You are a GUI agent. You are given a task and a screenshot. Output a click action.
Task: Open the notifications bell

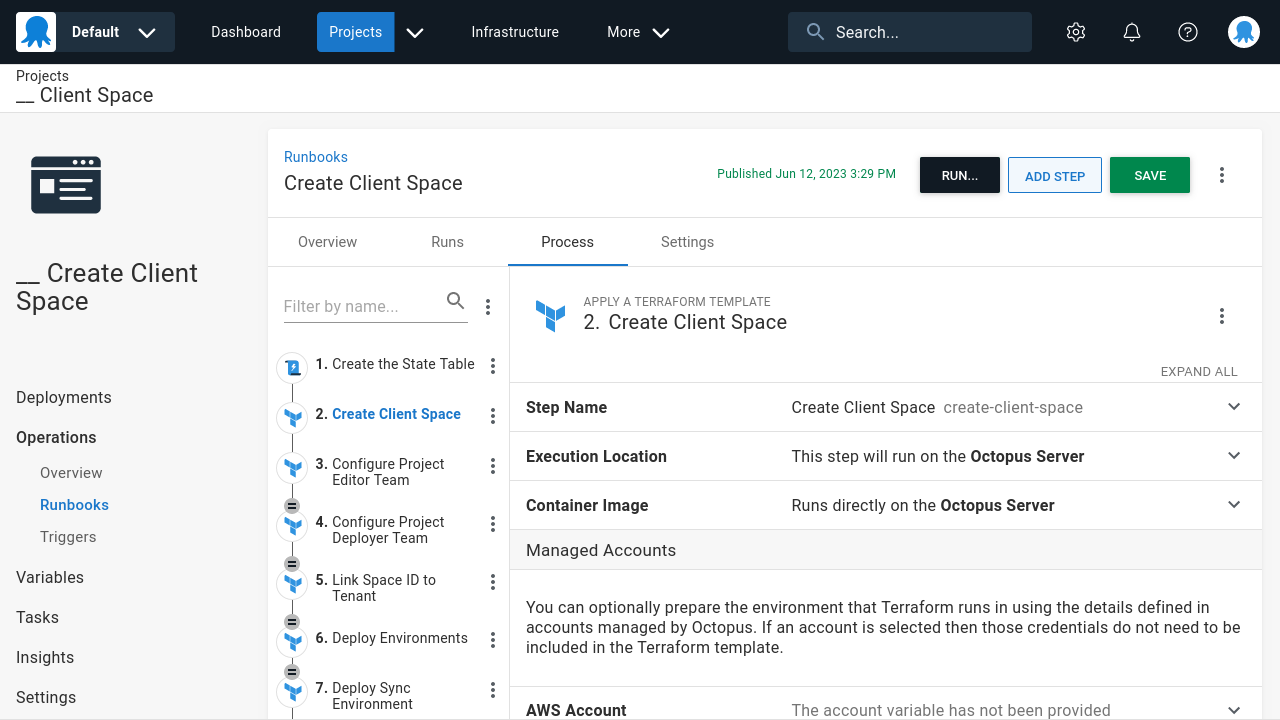(x=1131, y=31)
